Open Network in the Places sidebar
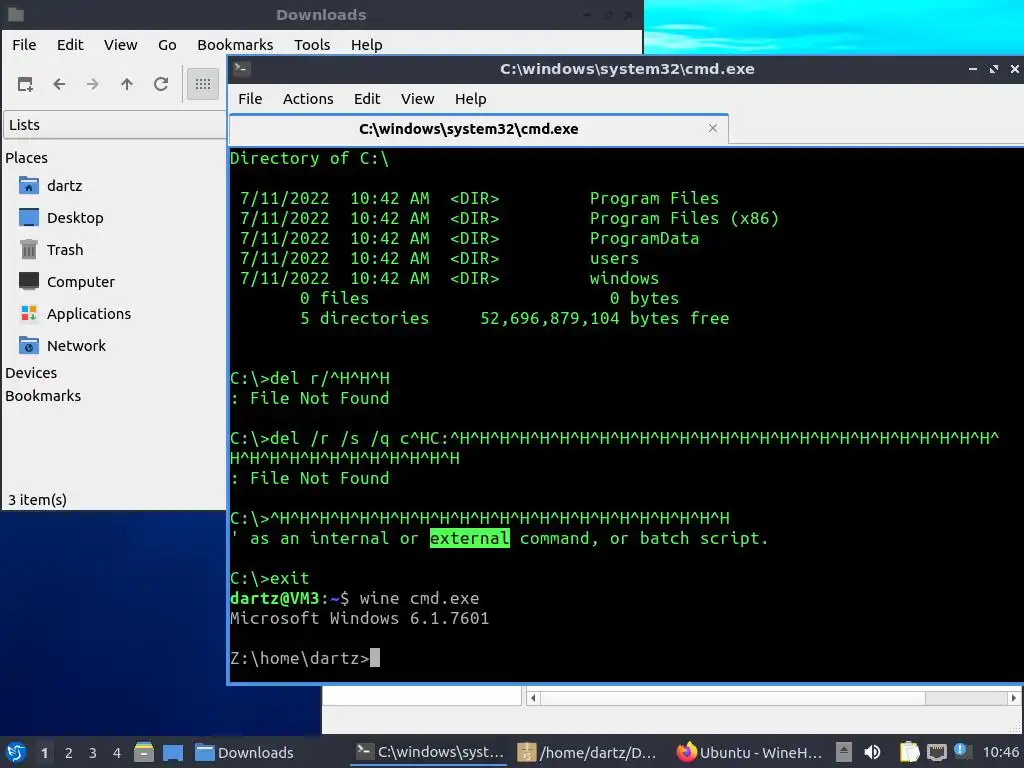Image resolution: width=1024 pixels, height=768 pixels. (76, 346)
